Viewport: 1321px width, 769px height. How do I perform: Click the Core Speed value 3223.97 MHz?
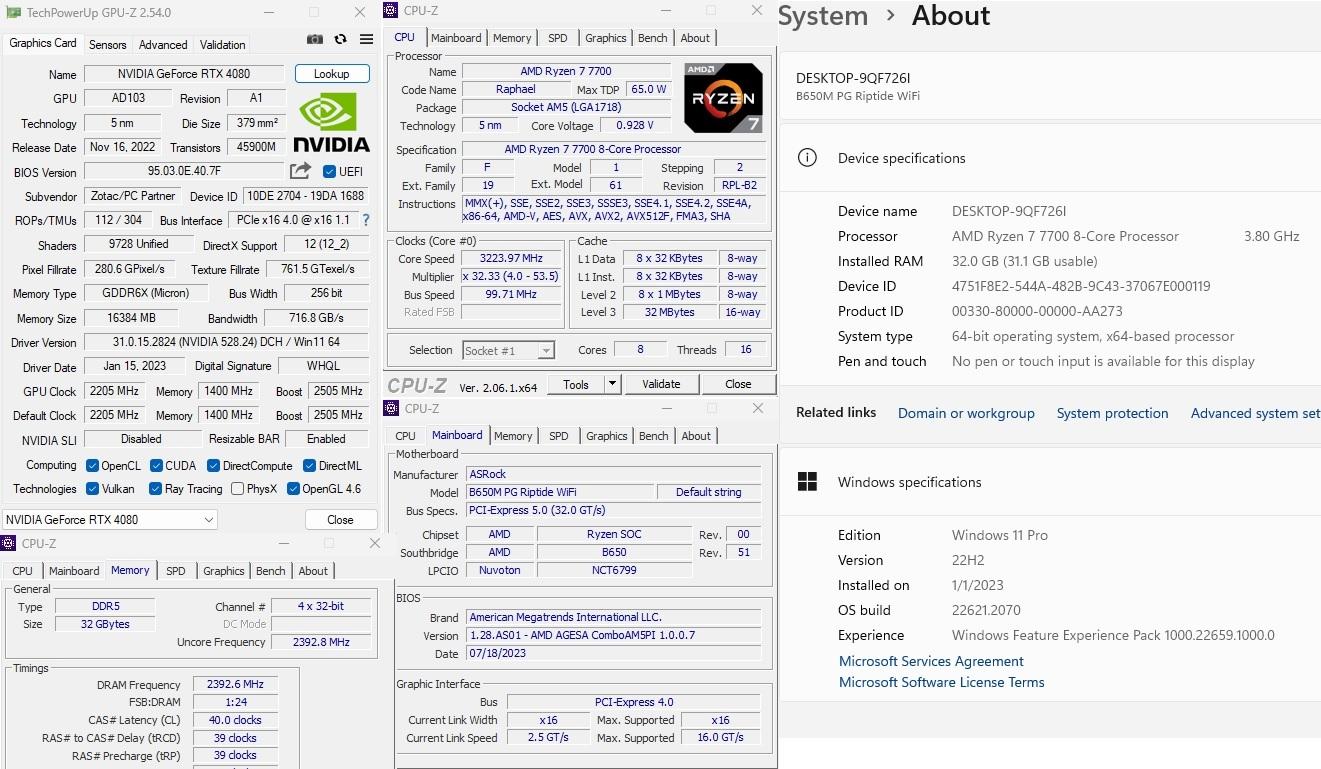[x=511, y=258]
